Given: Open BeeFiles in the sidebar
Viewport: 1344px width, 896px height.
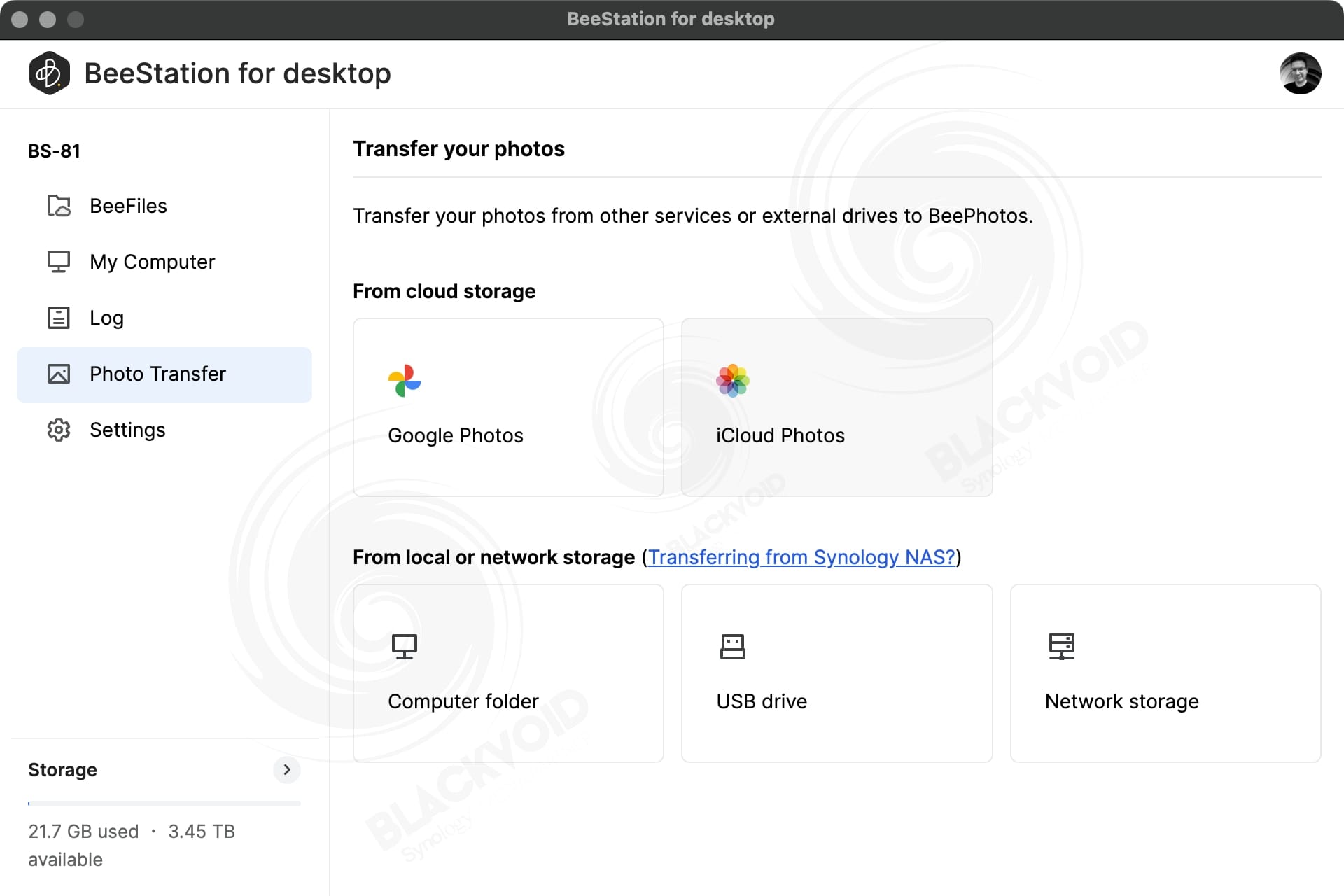Looking at the screenshot, I should [x=164, y=206].
